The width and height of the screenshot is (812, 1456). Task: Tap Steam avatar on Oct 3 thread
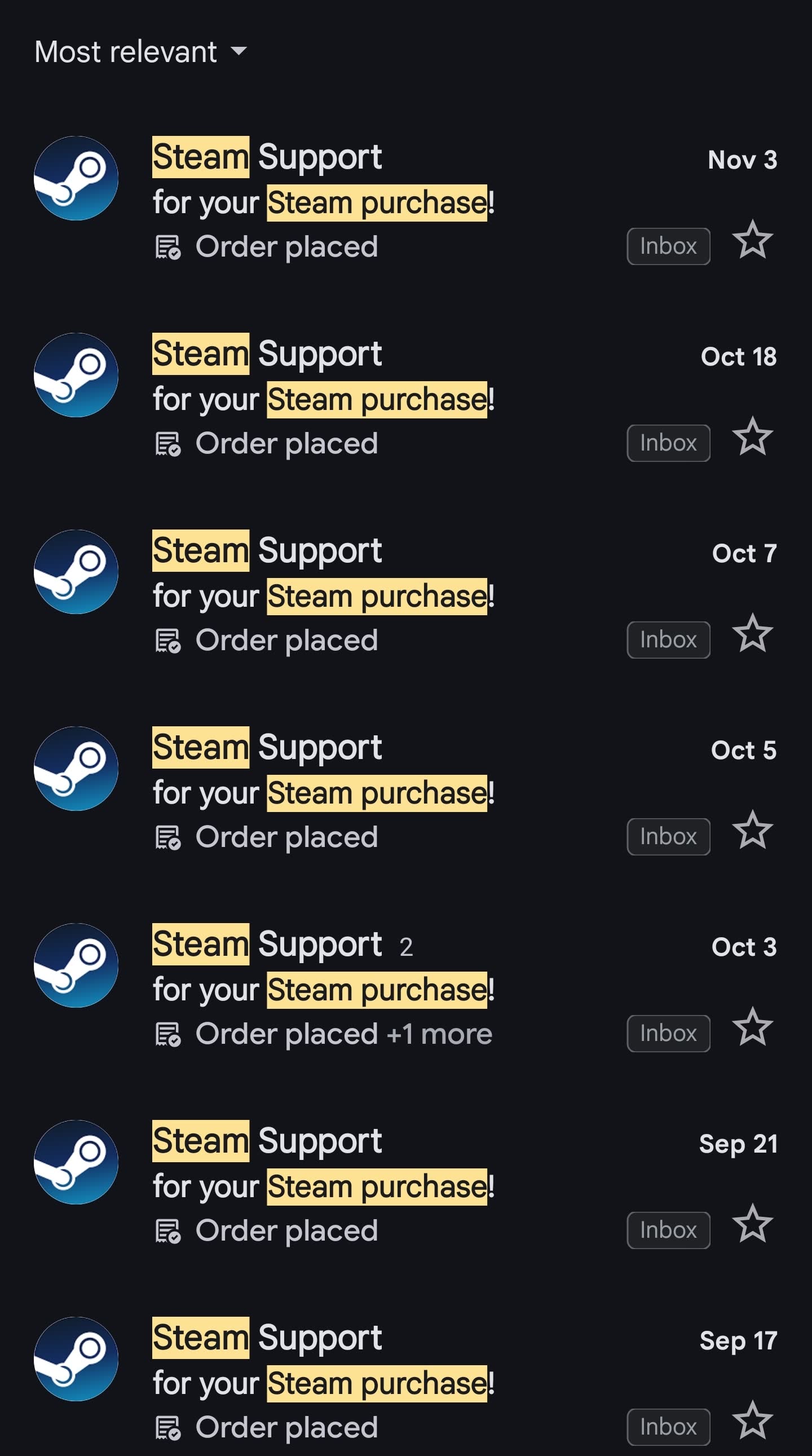coord(76,965)
